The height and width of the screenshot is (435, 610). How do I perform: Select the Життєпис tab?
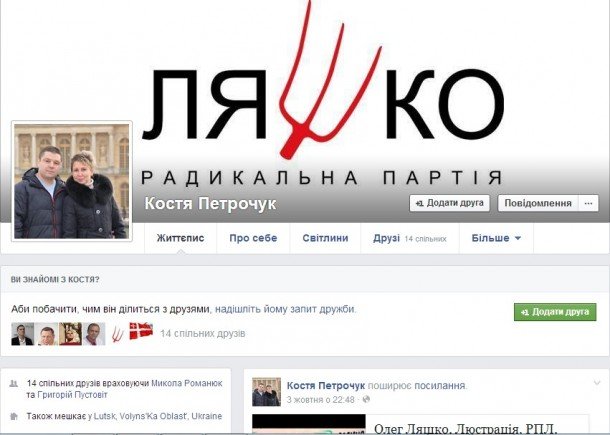click(180, 238)
